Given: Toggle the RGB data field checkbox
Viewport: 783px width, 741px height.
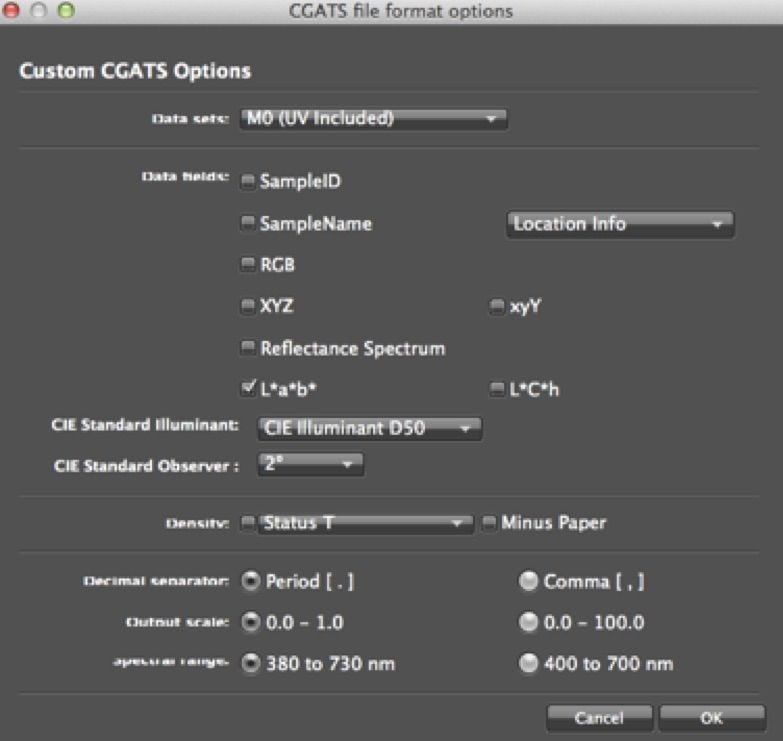Looking at the screenshot, I should [247, 266].
